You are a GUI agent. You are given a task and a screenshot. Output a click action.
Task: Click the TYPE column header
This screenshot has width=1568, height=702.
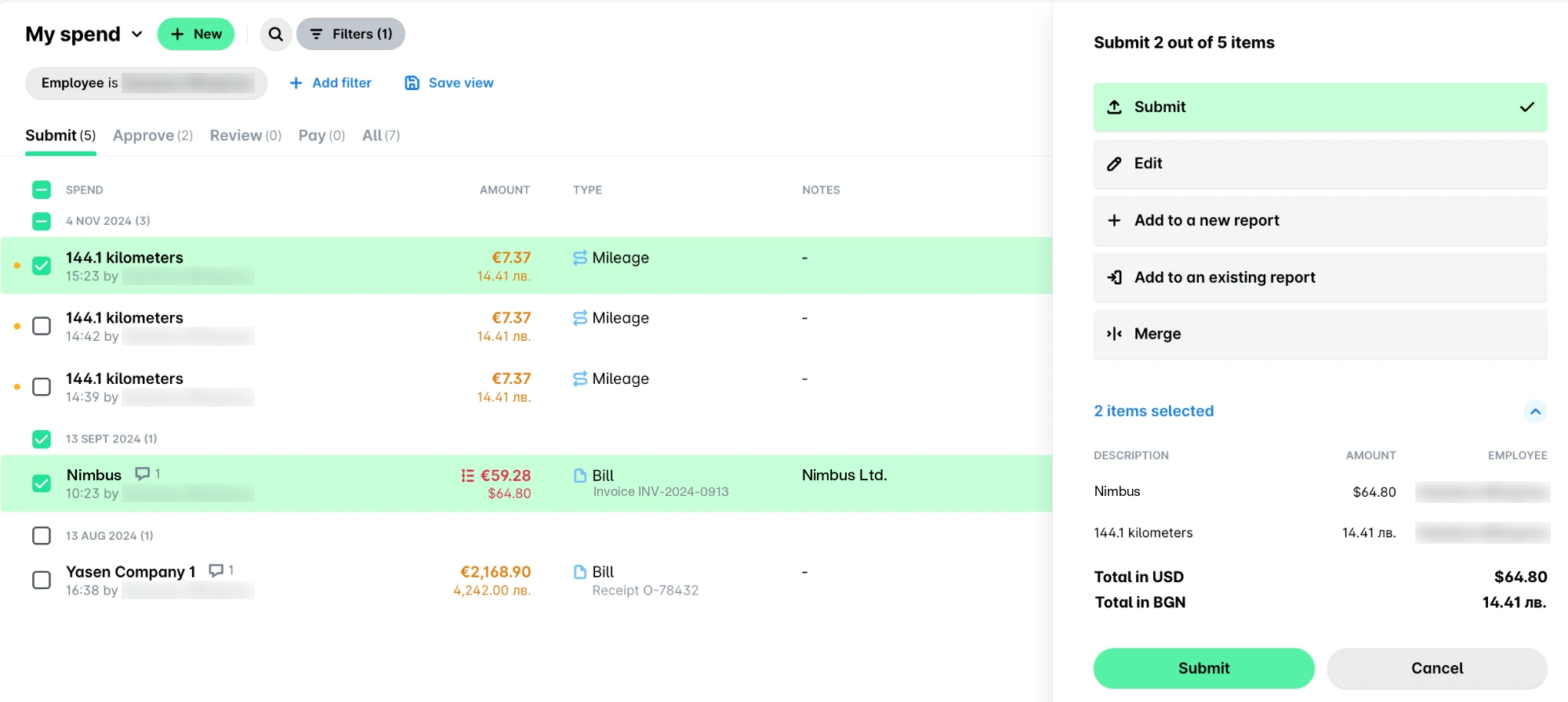[x=587, y=190]
